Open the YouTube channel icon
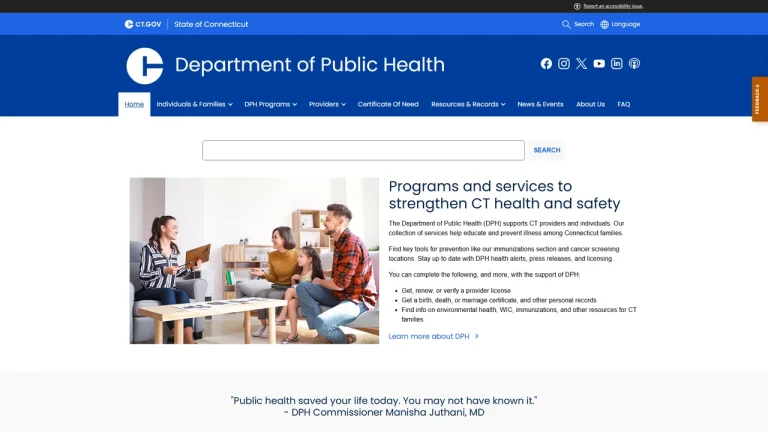768x432 pixels. (599, 64)
